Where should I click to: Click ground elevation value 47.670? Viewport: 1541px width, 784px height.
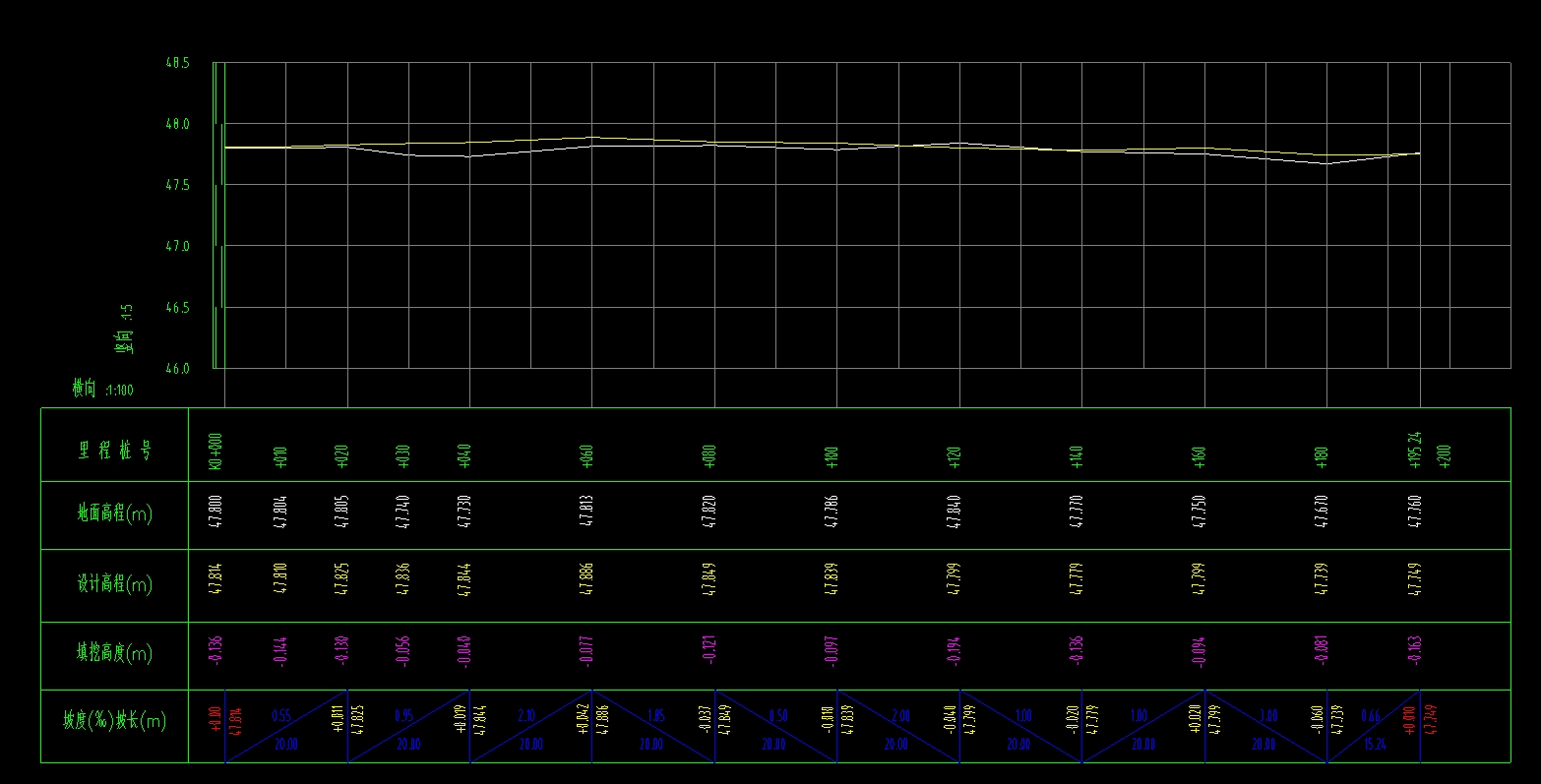pyautogui.click(x=1322, y=513)
